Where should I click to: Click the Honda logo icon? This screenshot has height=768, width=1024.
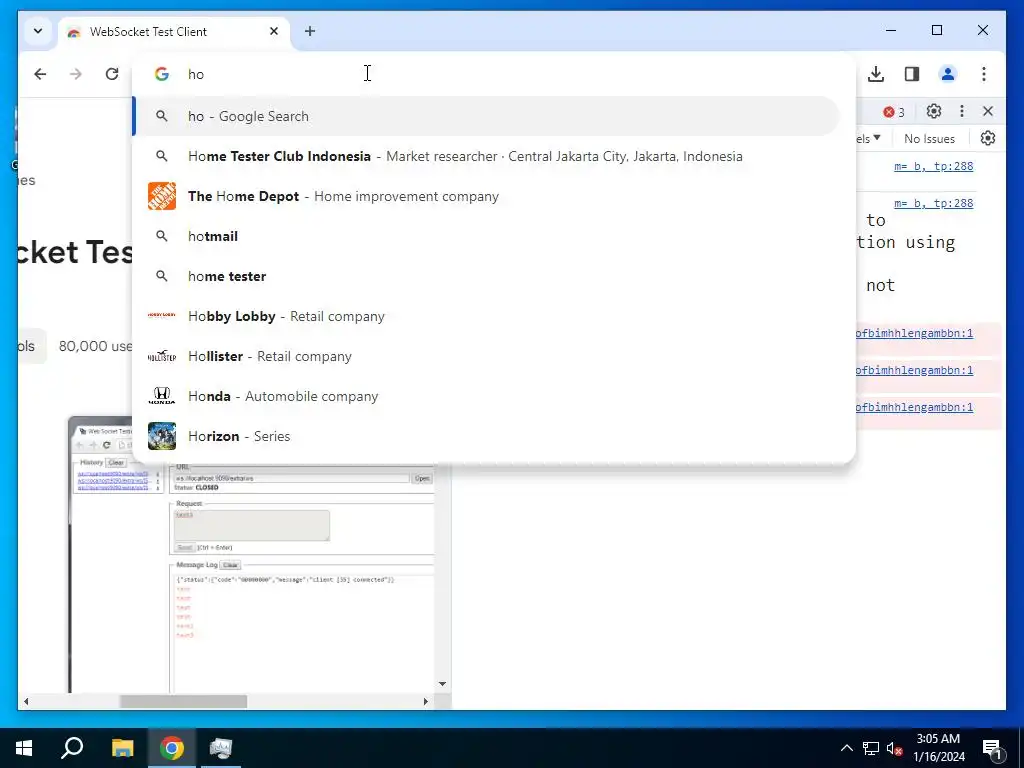point(162,396)
